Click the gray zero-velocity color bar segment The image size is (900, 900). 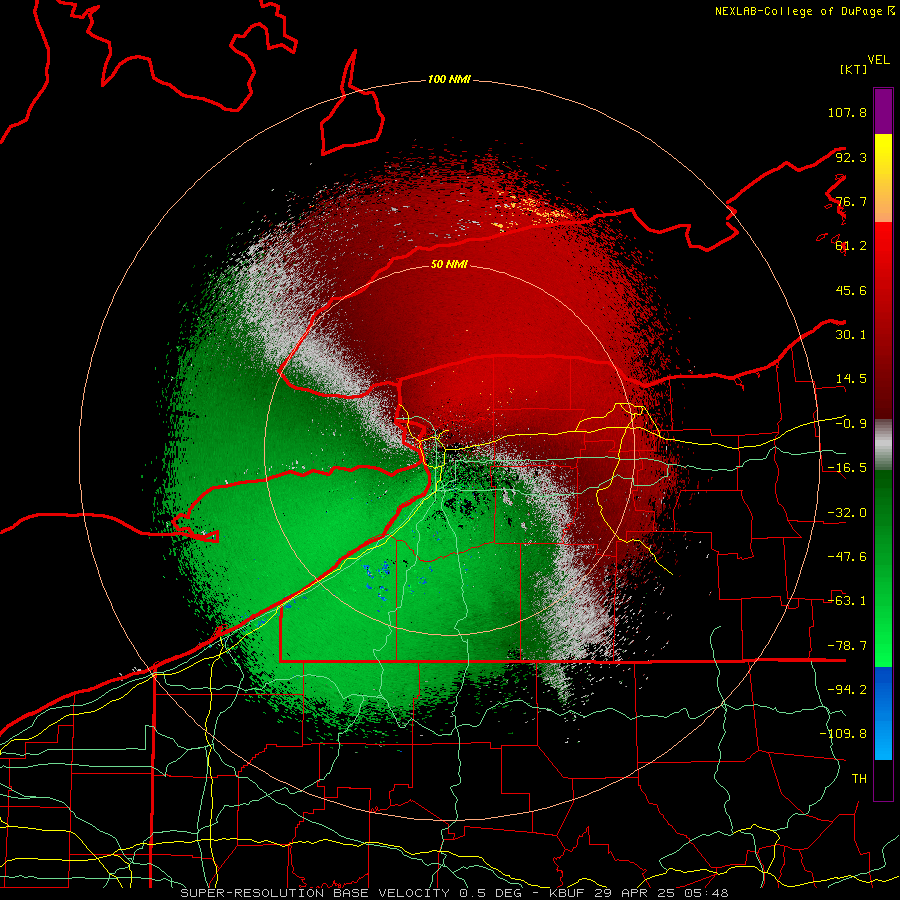pyautogui.click(x=883, y=445)
